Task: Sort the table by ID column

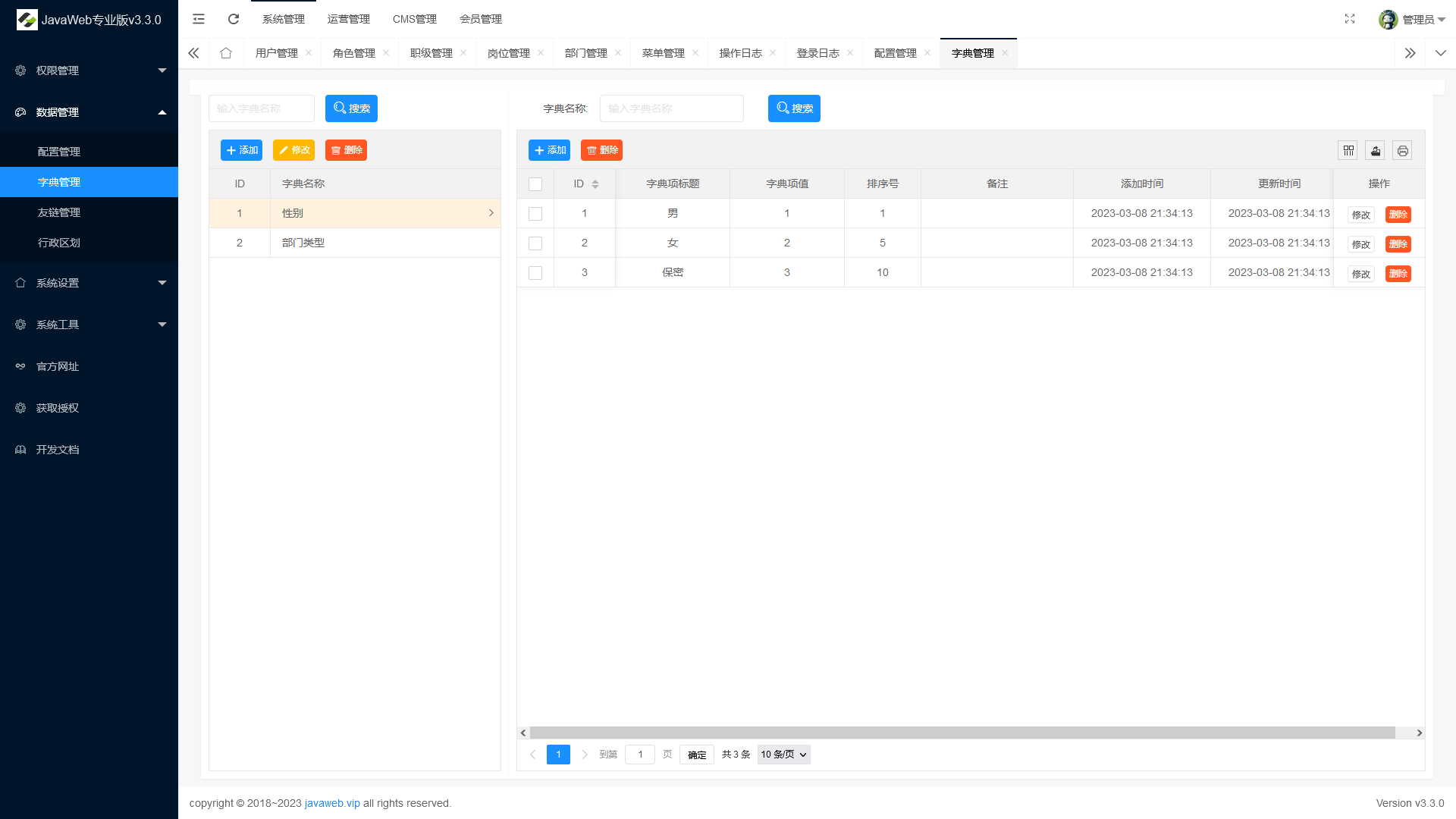Action: tap(595, 184)
